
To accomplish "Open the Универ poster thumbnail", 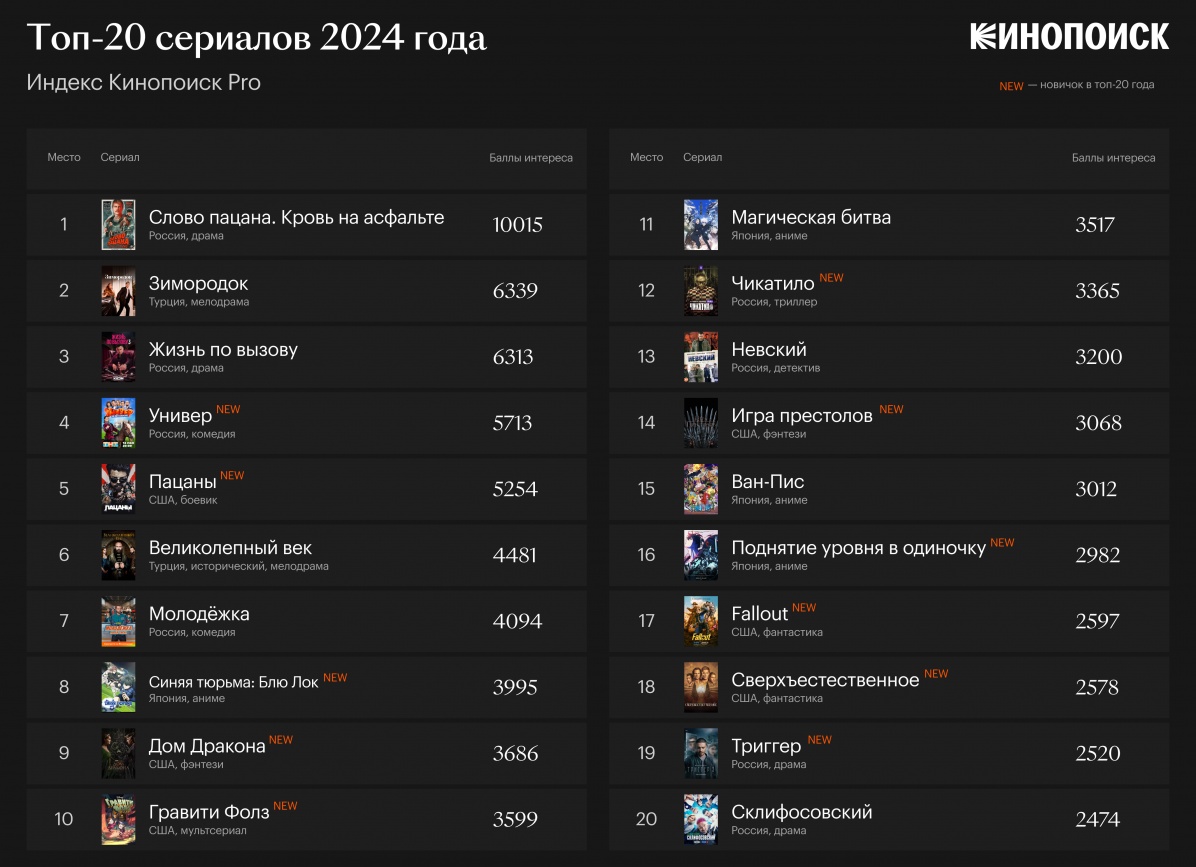I will coord(118,422).
